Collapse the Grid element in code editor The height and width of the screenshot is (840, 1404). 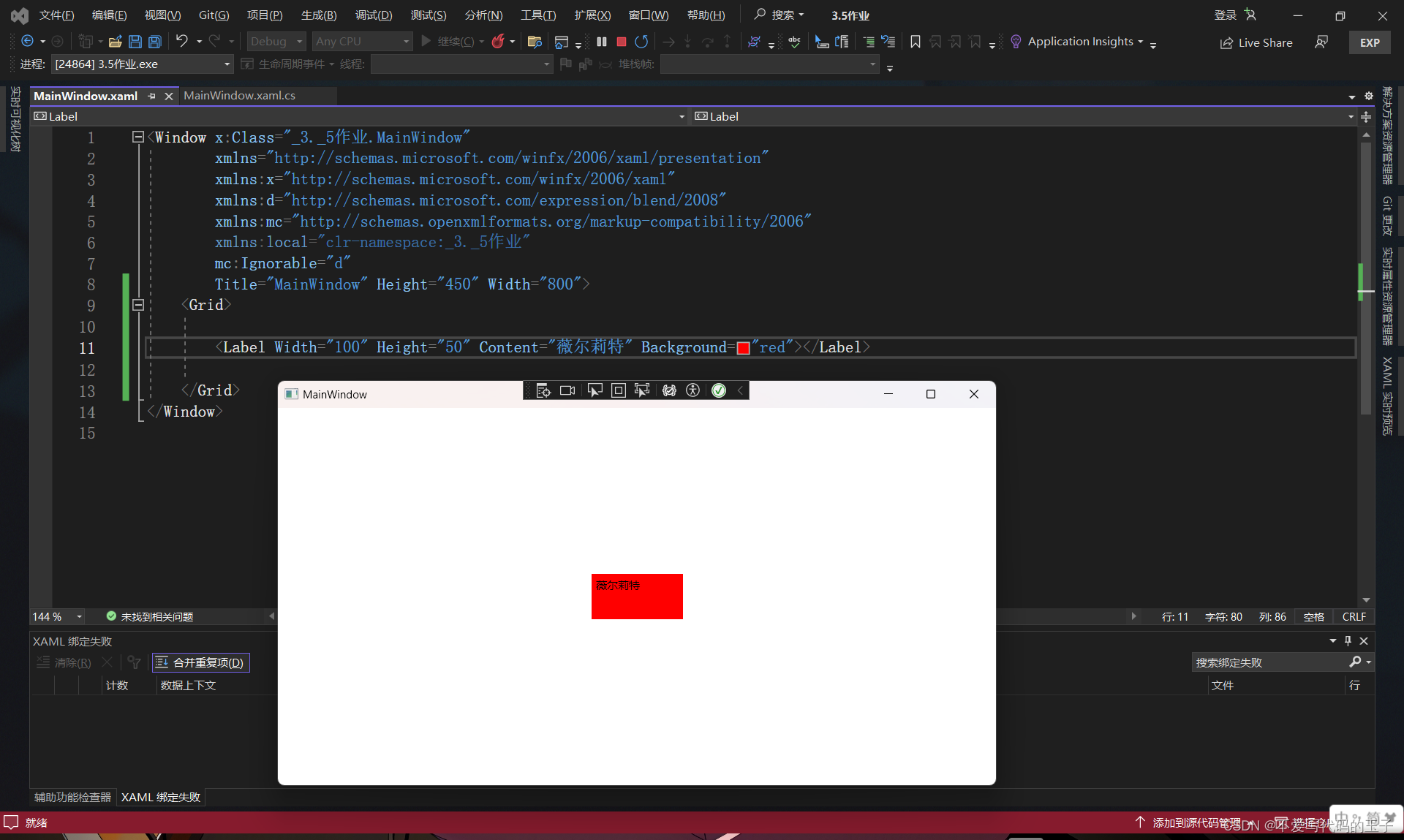tap(137, 305)
